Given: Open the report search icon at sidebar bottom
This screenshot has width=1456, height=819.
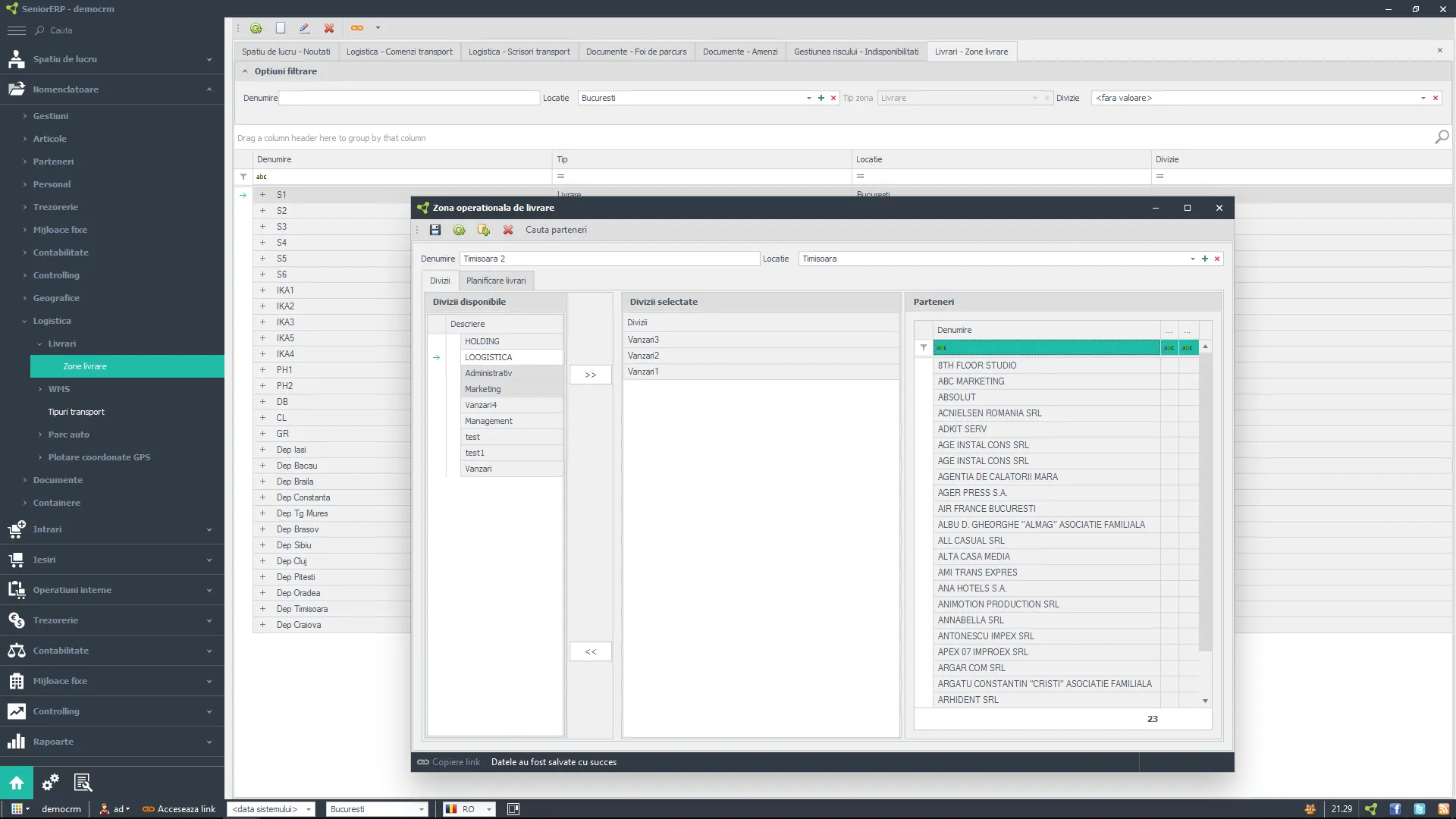Looking at the screenshot, I should (x=83, y=783).
